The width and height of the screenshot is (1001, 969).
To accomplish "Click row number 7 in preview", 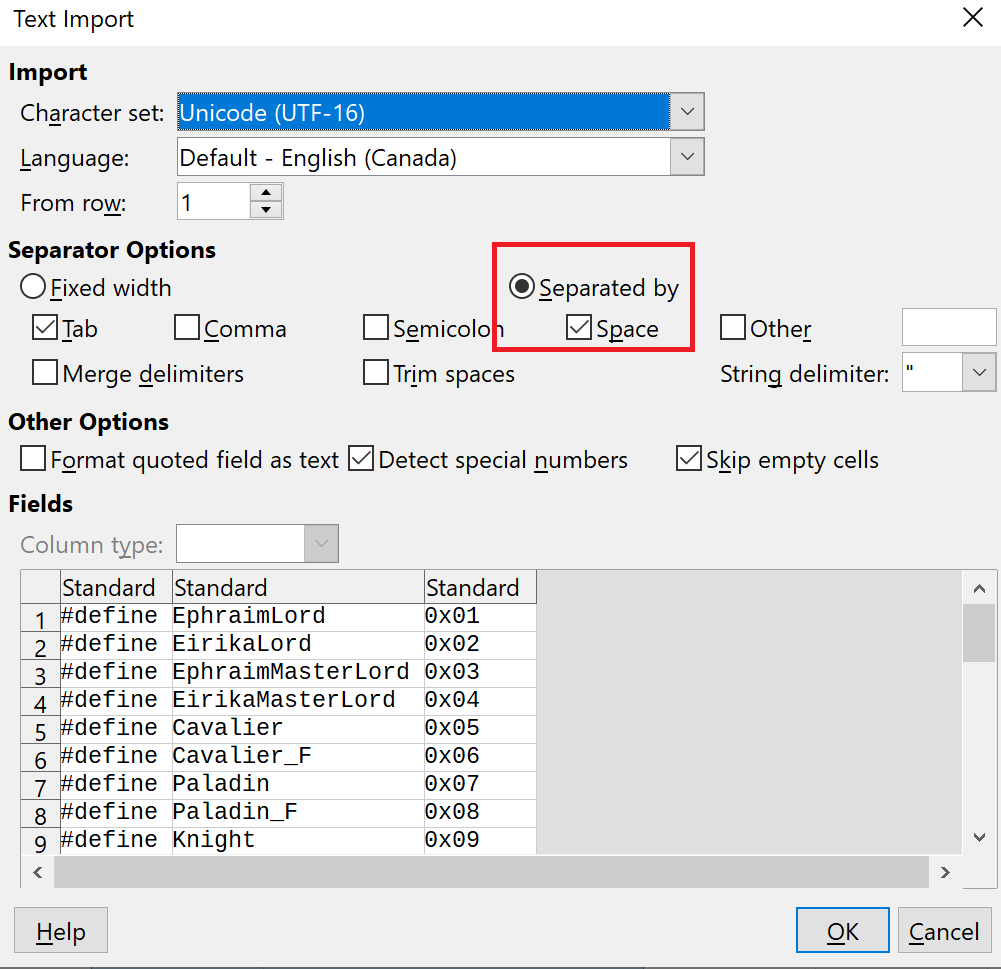I will (x=40, y=786).
